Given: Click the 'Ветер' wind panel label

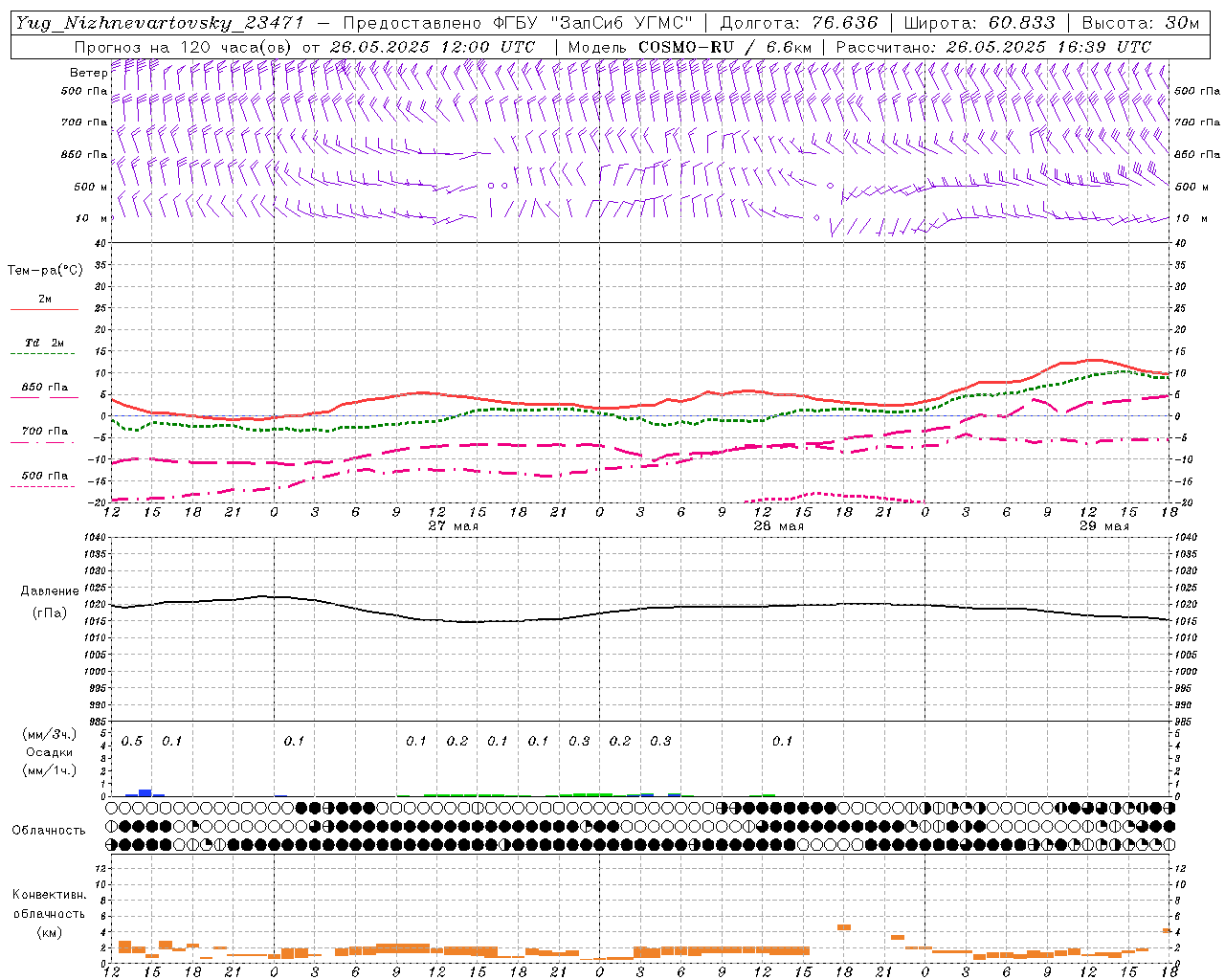Looking at the screenshot, I should (88, 73).
